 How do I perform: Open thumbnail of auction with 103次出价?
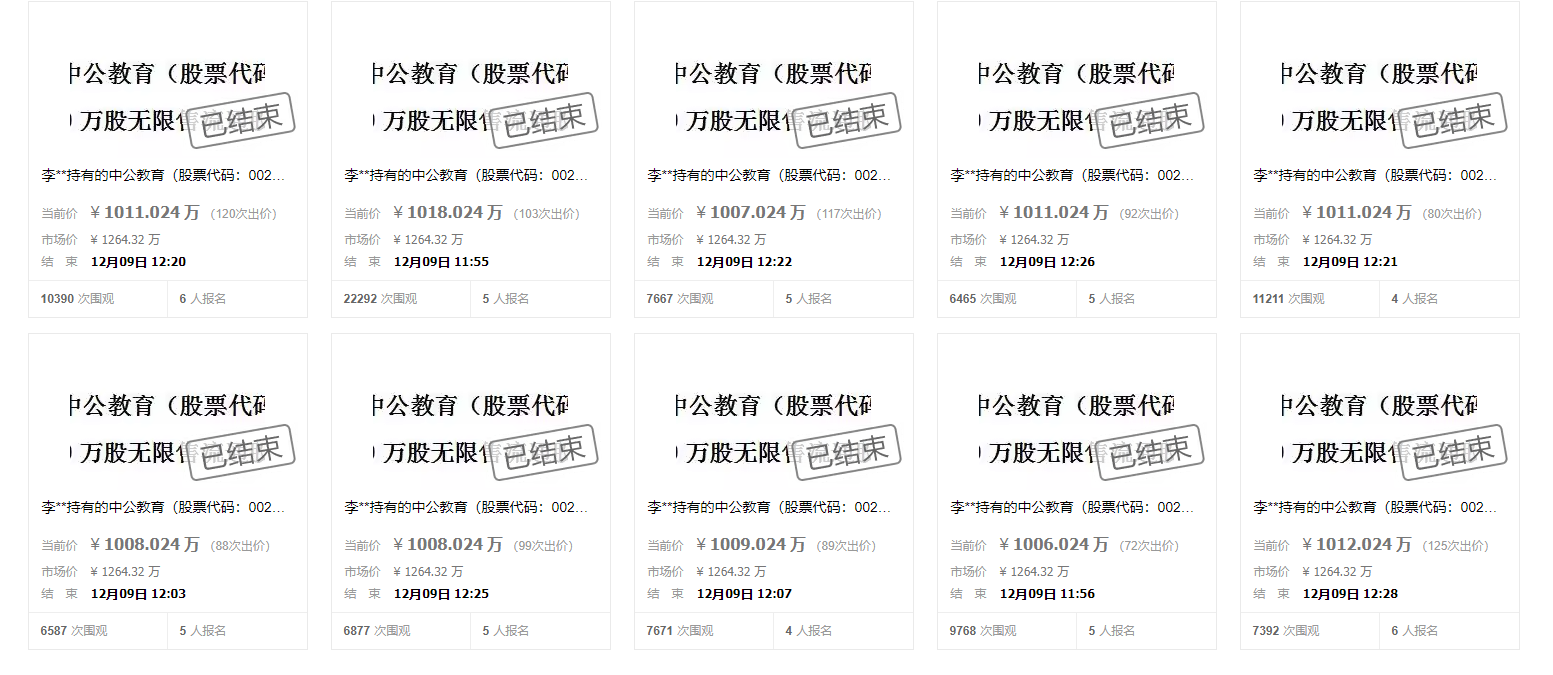(x=471, y=97)
